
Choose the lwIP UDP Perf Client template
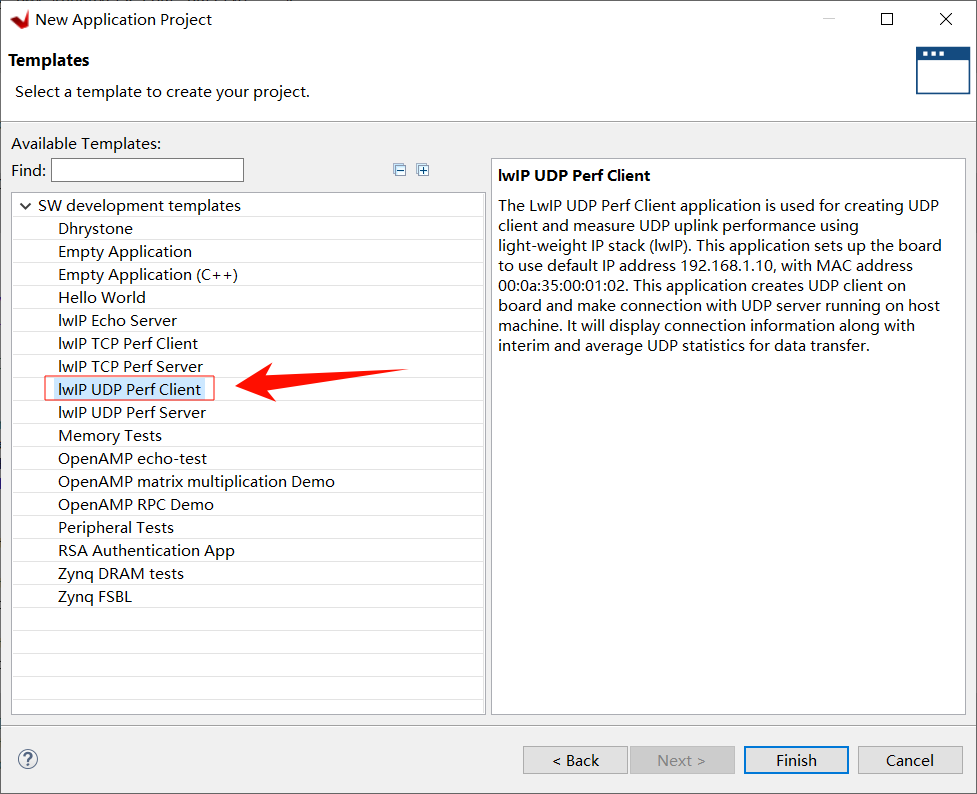[x=130, y=389]
